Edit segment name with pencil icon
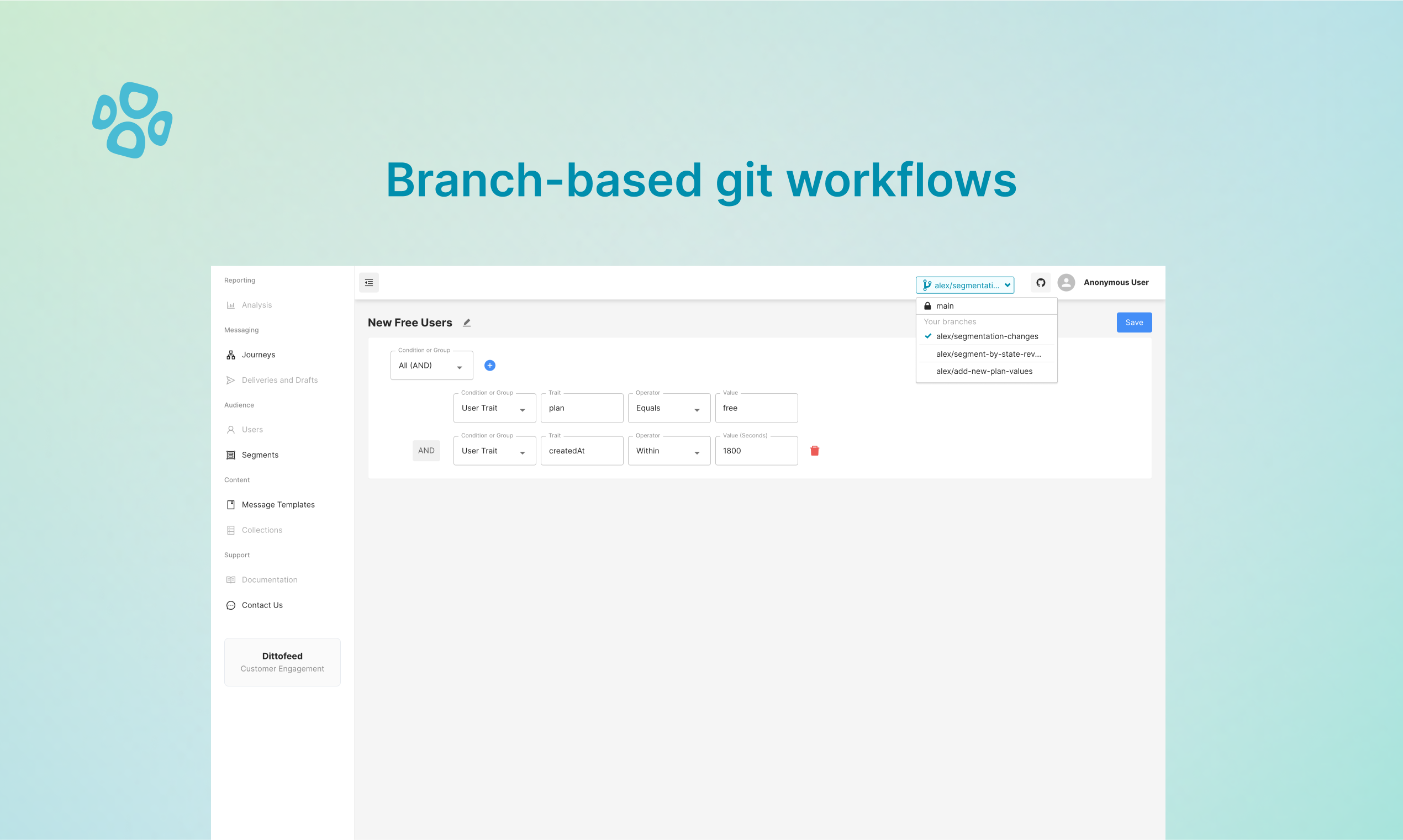Image resolution: width=1403 pixels, height=840 pixels. click(467, 323)
